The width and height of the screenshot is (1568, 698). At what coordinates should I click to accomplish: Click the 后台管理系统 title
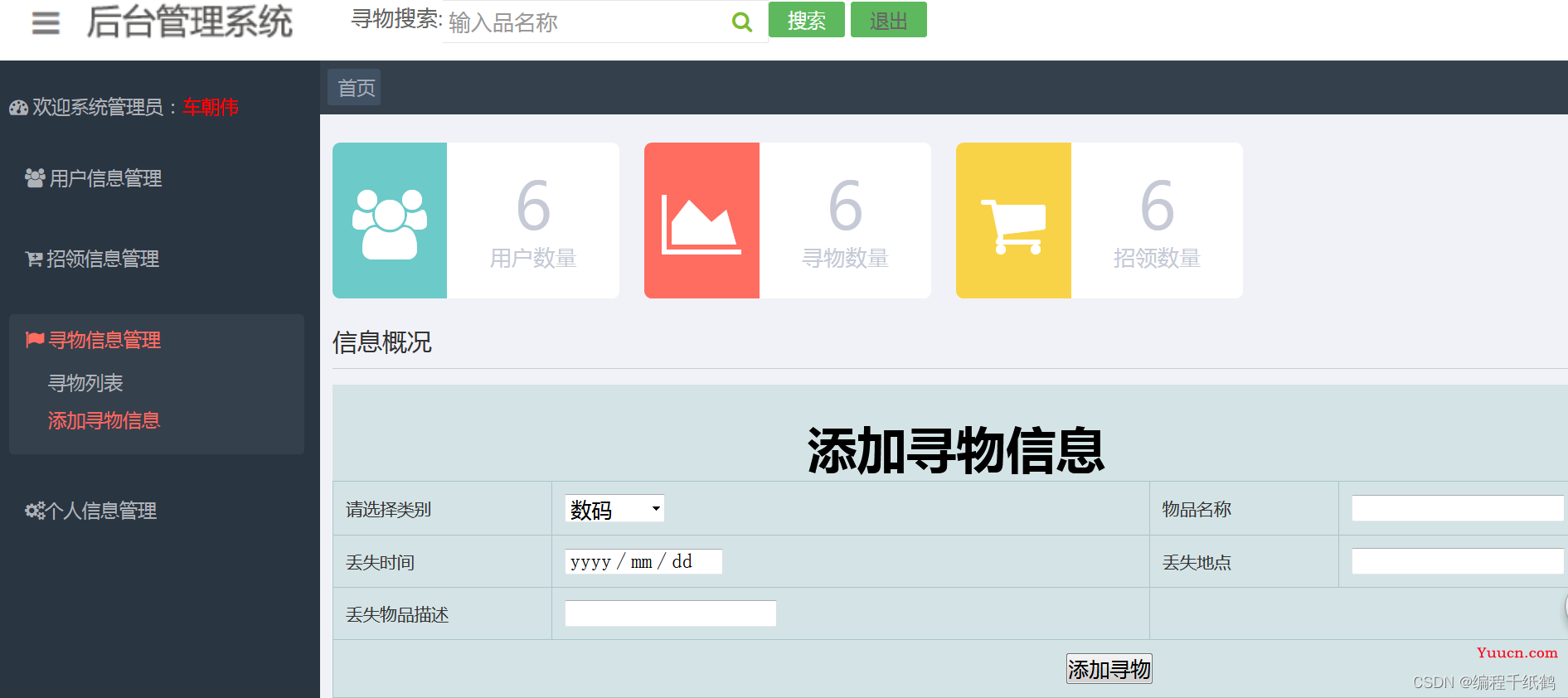pos(190,22)
